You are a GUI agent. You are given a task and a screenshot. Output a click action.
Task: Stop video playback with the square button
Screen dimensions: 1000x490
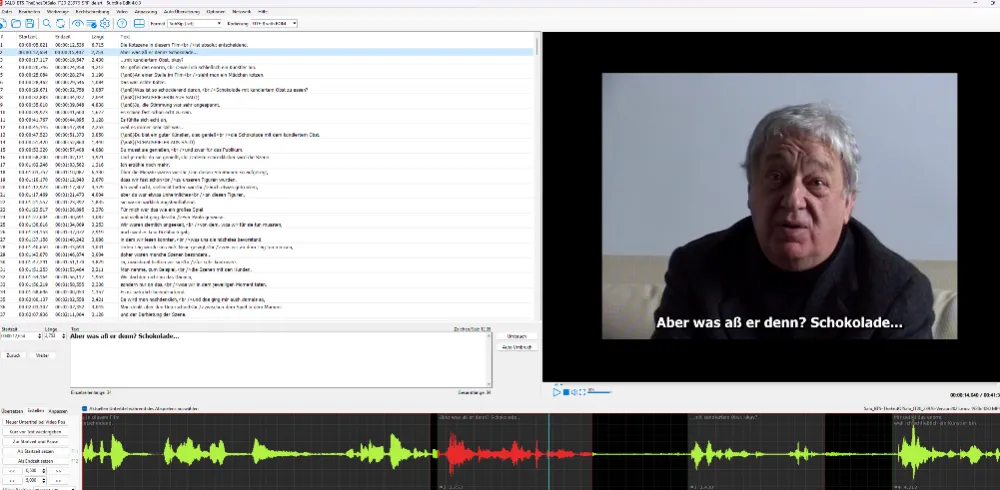click(x=566, y=392)
